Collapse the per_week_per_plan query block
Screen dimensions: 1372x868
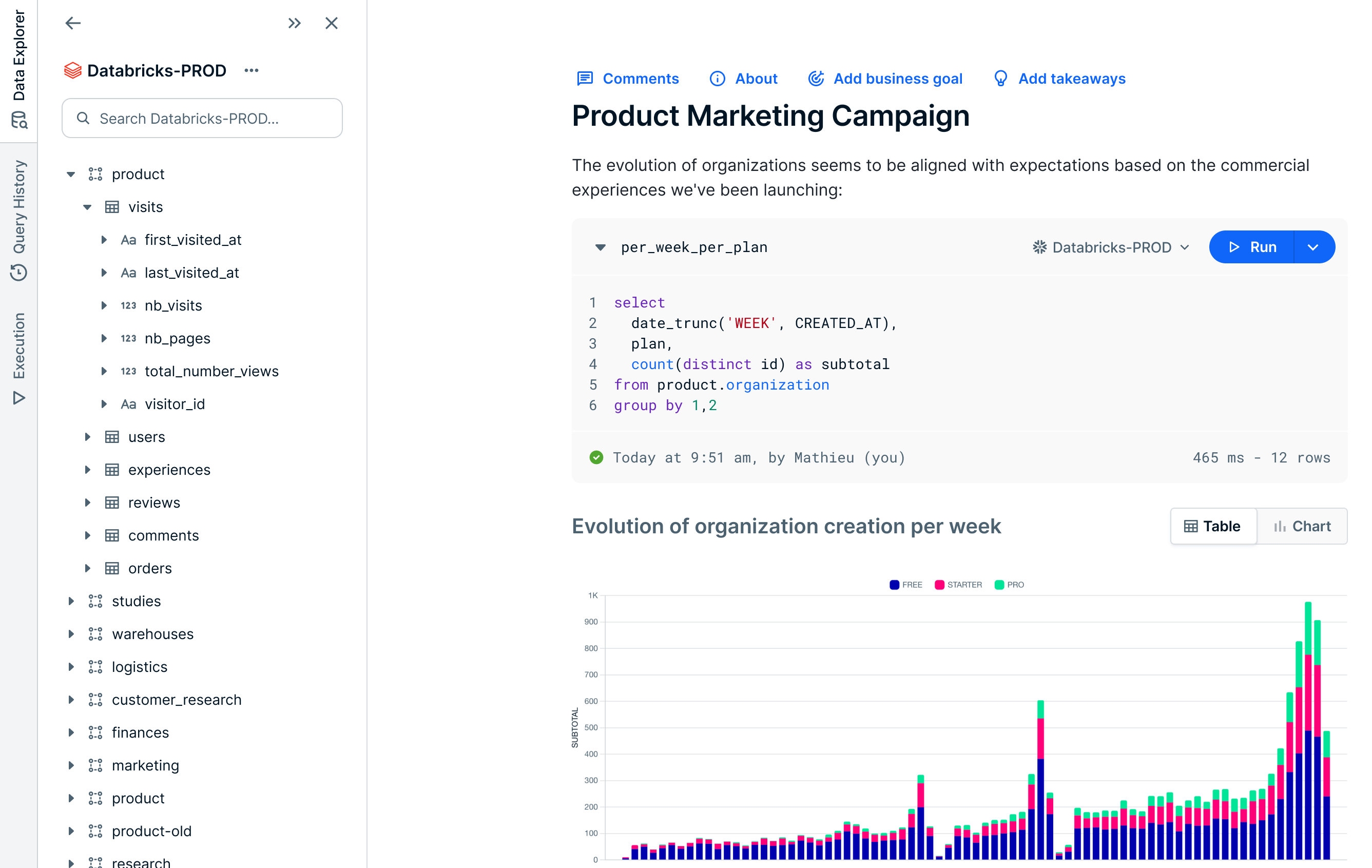pos(600,247)
